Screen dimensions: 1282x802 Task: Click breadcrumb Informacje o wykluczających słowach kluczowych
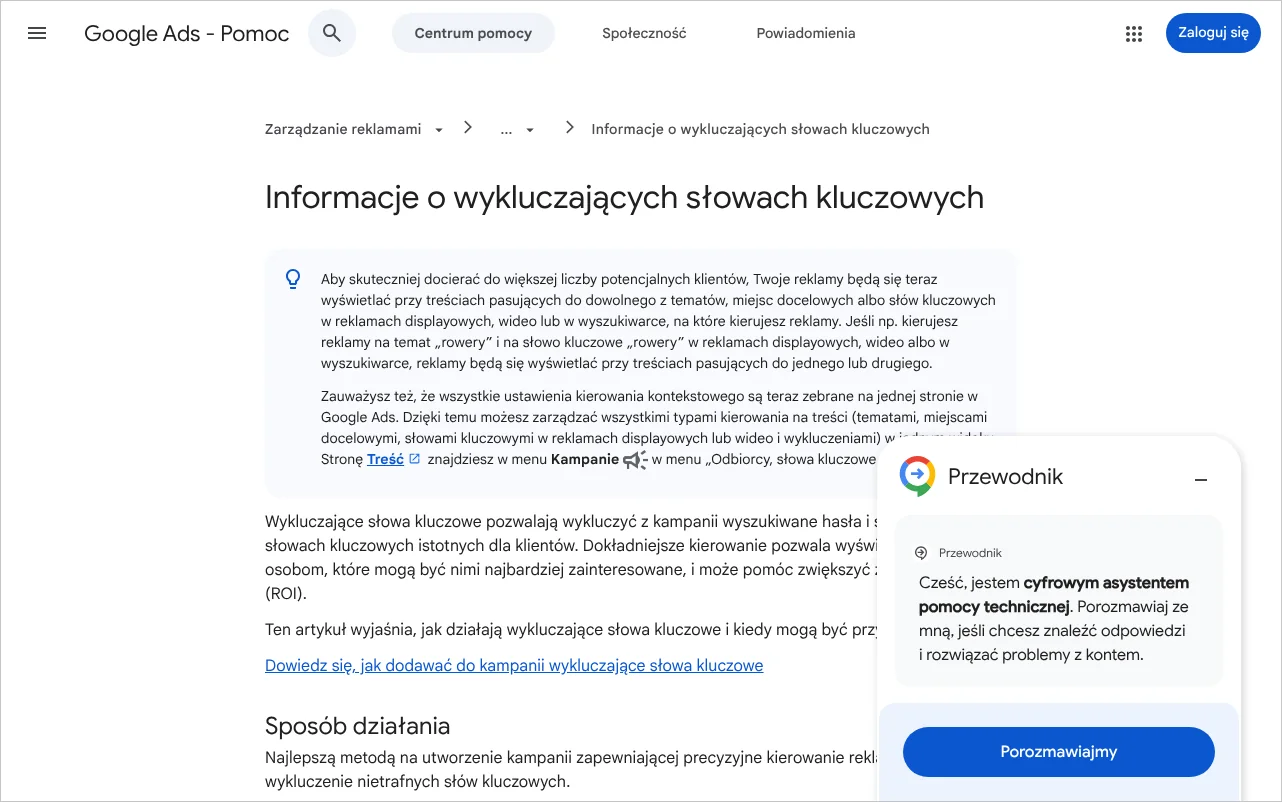tap(760, 129)
